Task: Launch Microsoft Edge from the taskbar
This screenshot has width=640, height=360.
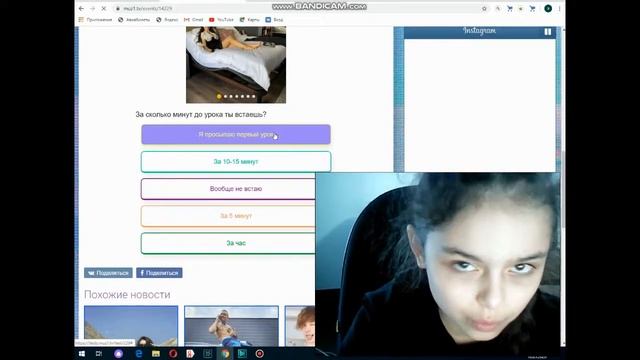Action: 138,353
